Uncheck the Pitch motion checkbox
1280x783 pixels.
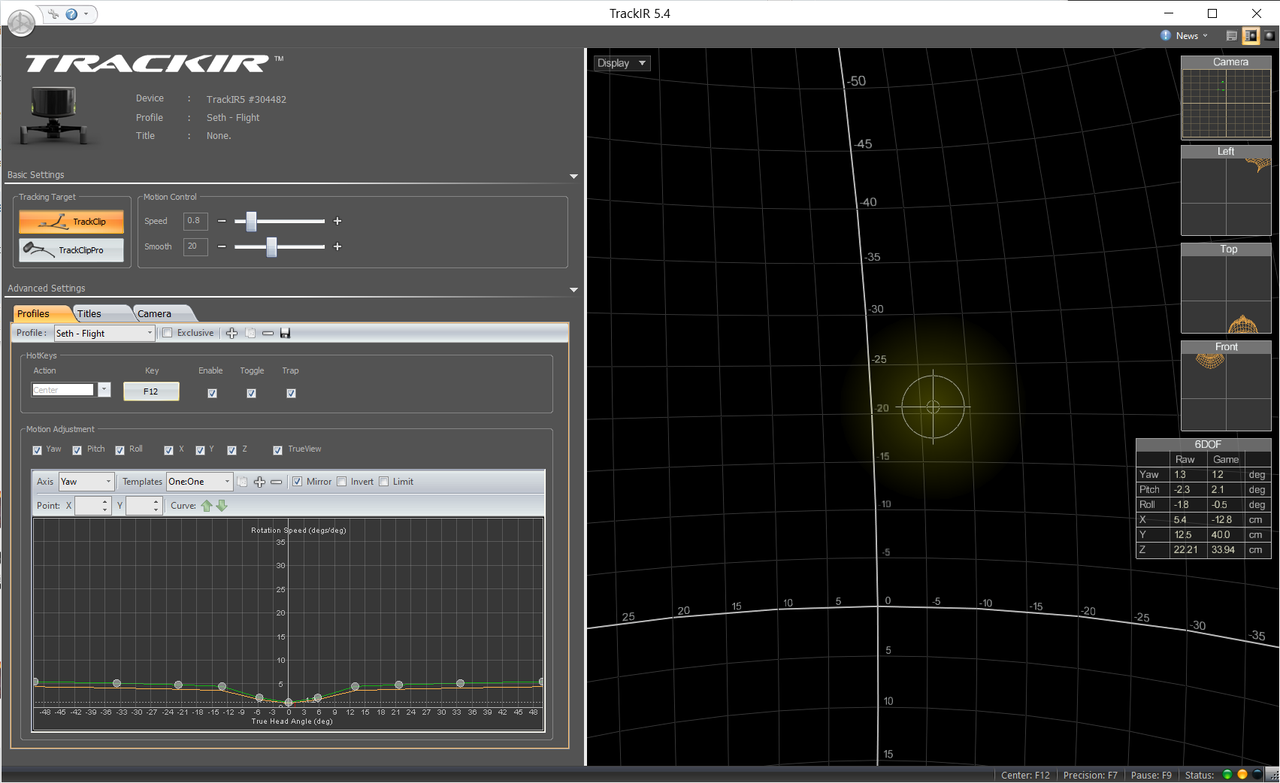pos(78,450)
